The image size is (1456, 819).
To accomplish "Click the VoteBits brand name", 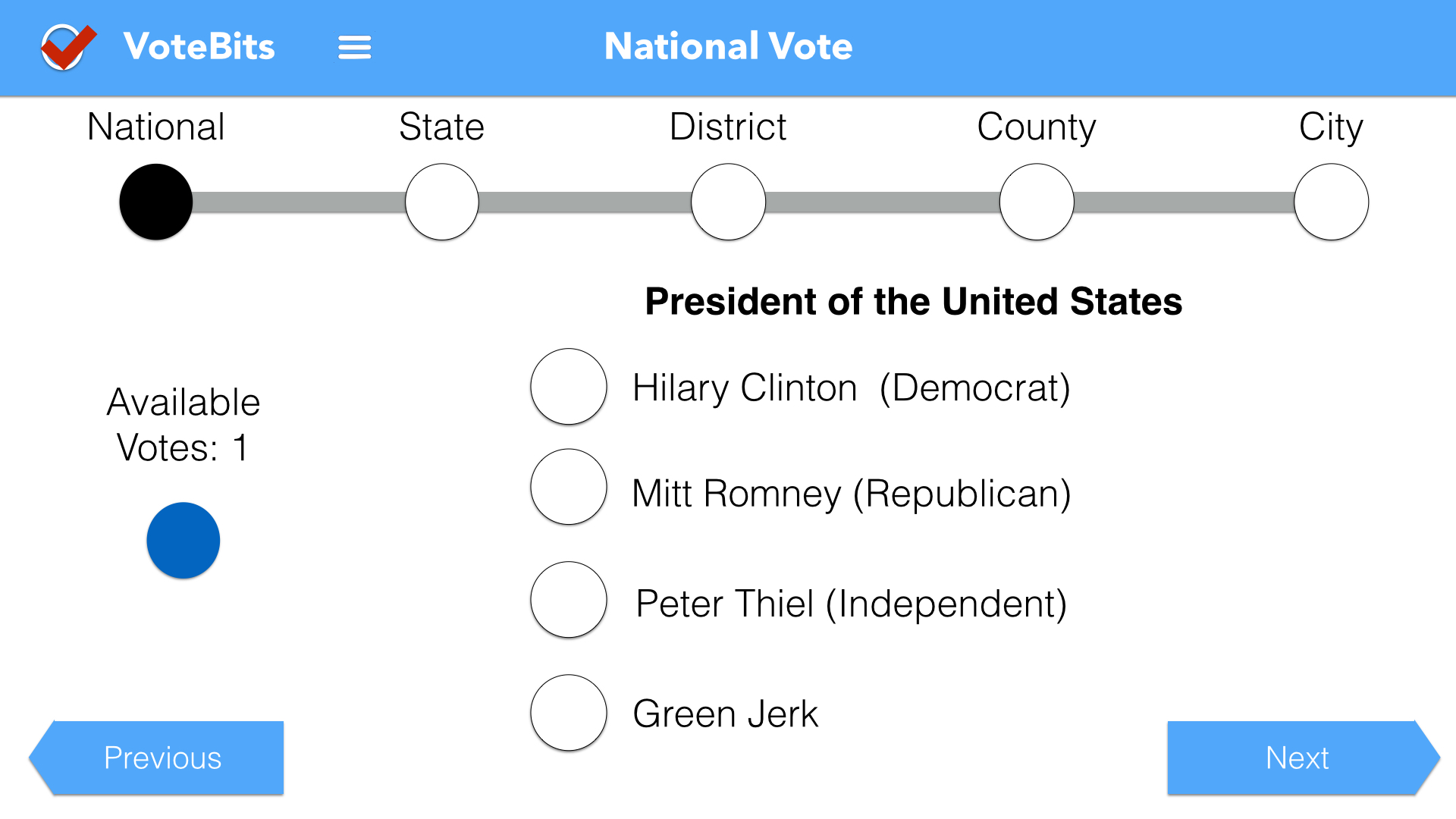I will click(199, 47).
